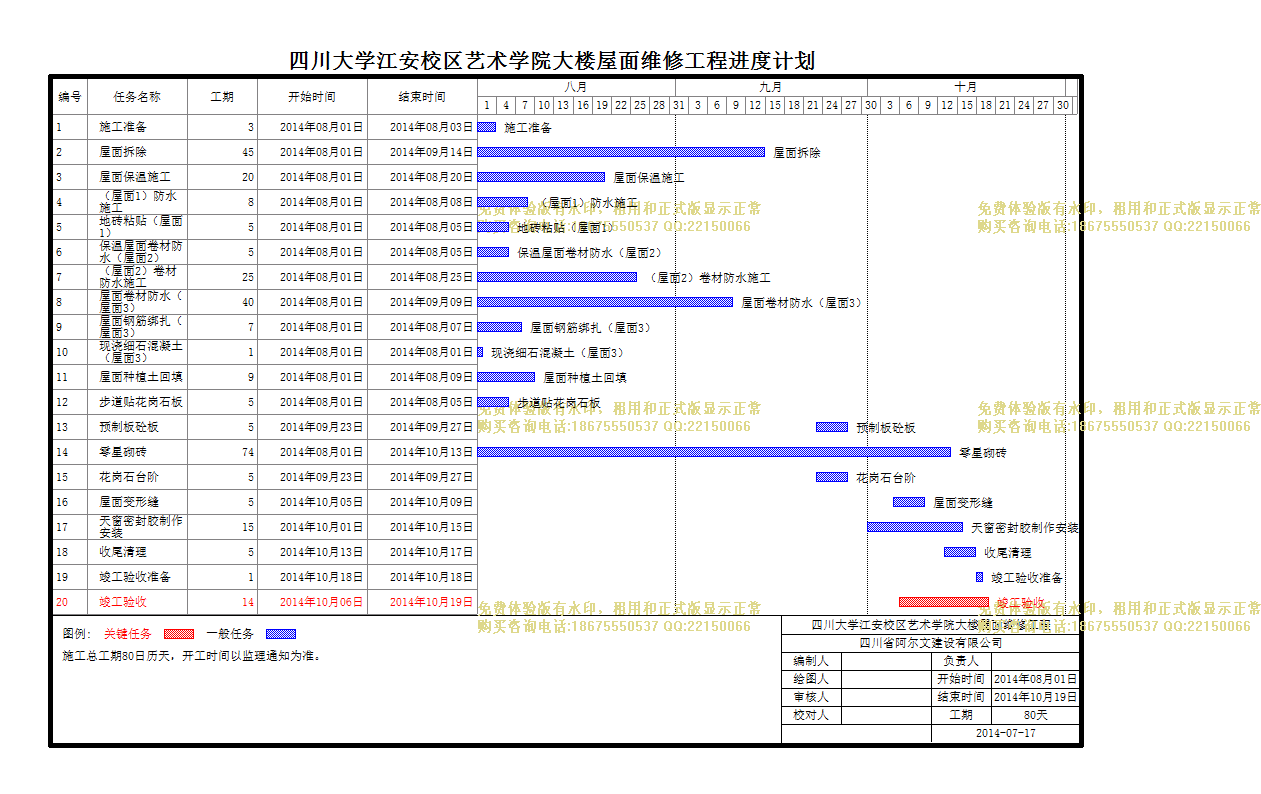Click the small 竣工验收准备 Gantt bar

[980, 577]
